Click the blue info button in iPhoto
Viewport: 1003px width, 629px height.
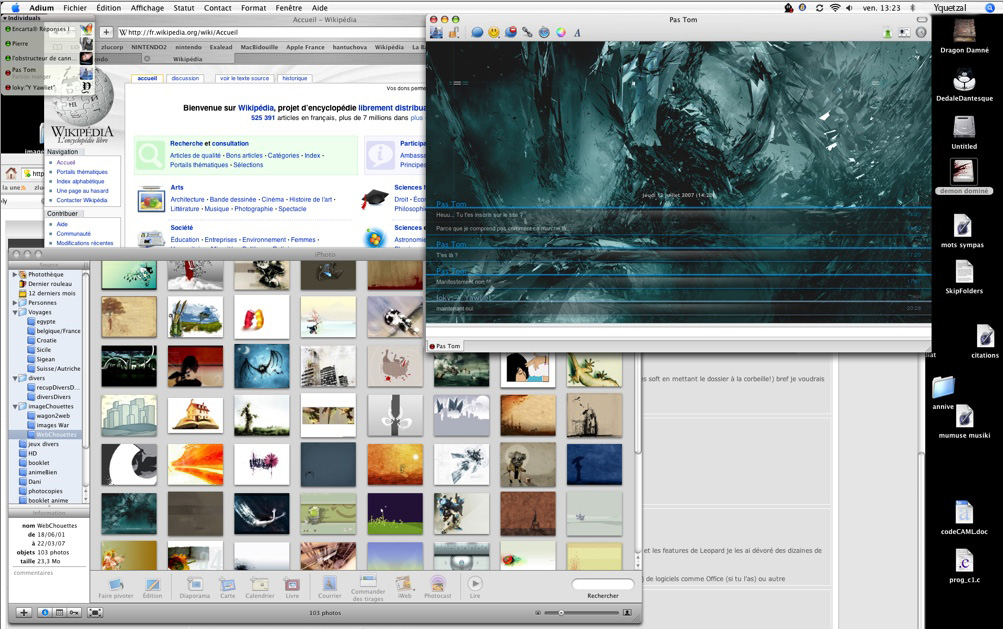[x=45, y=612]
